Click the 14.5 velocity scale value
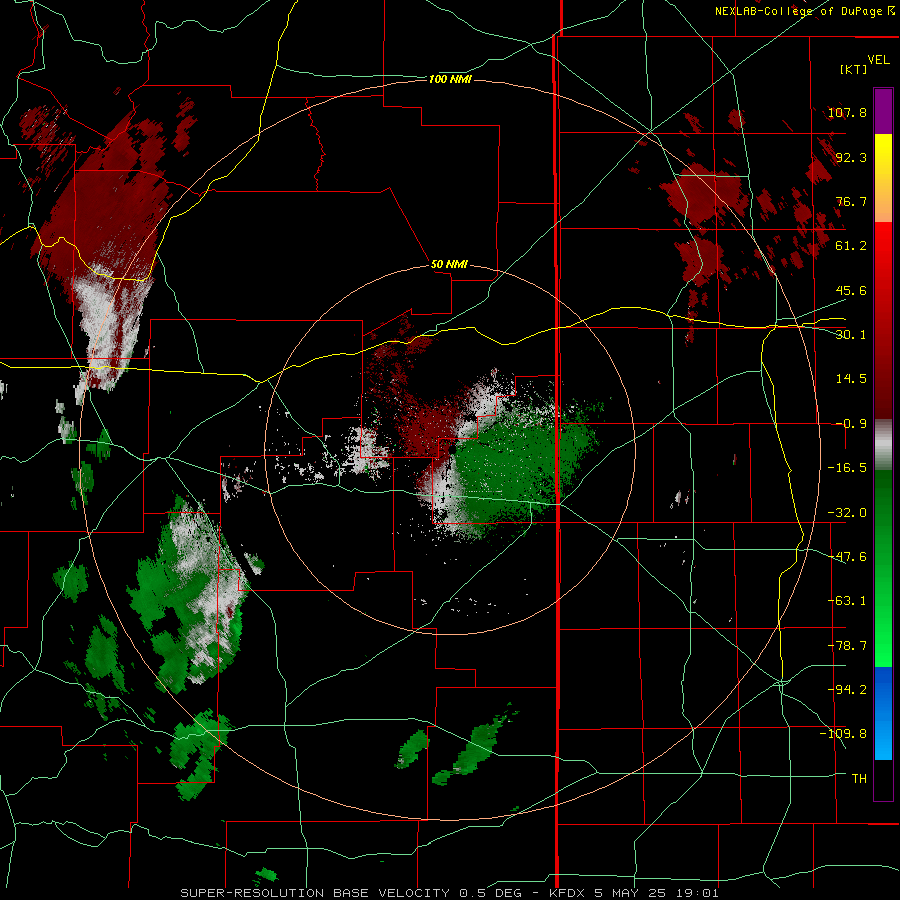Screen dimensions: 900x900 851,379
